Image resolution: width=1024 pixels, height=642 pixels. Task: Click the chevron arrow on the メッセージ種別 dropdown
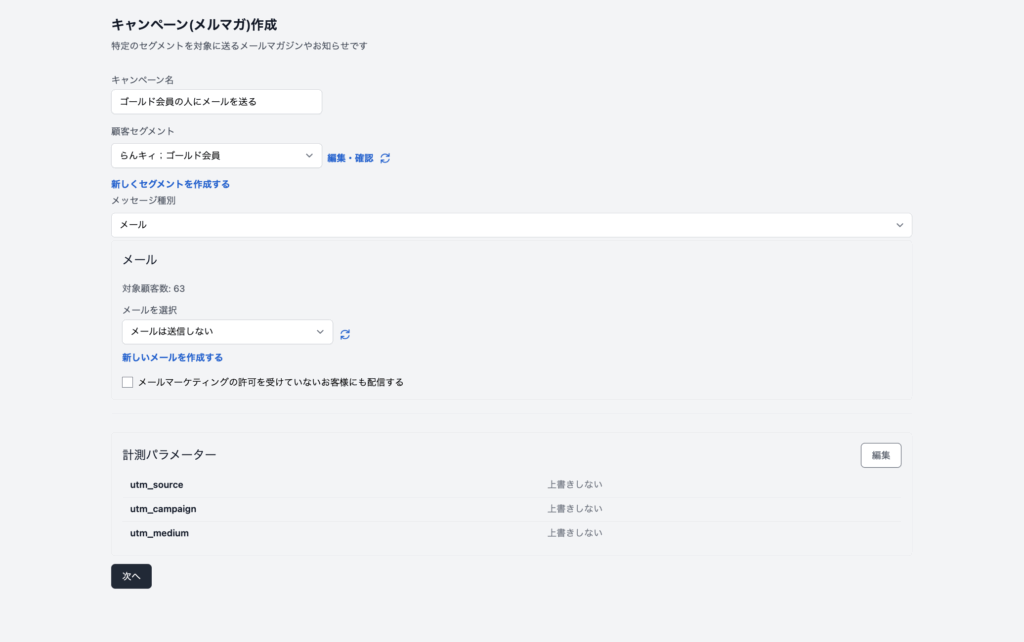[899, 225]
